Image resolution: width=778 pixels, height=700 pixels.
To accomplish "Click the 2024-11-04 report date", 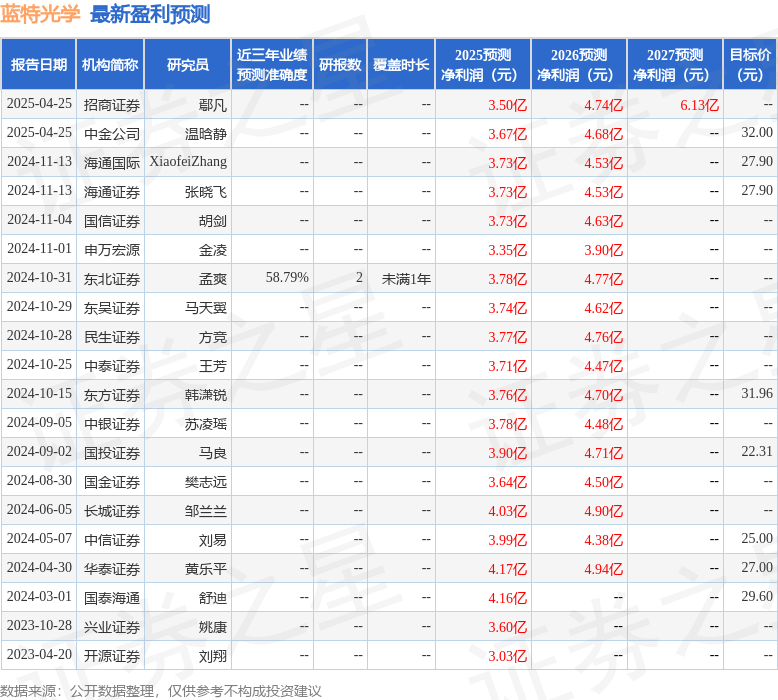I will coord(39,219).
